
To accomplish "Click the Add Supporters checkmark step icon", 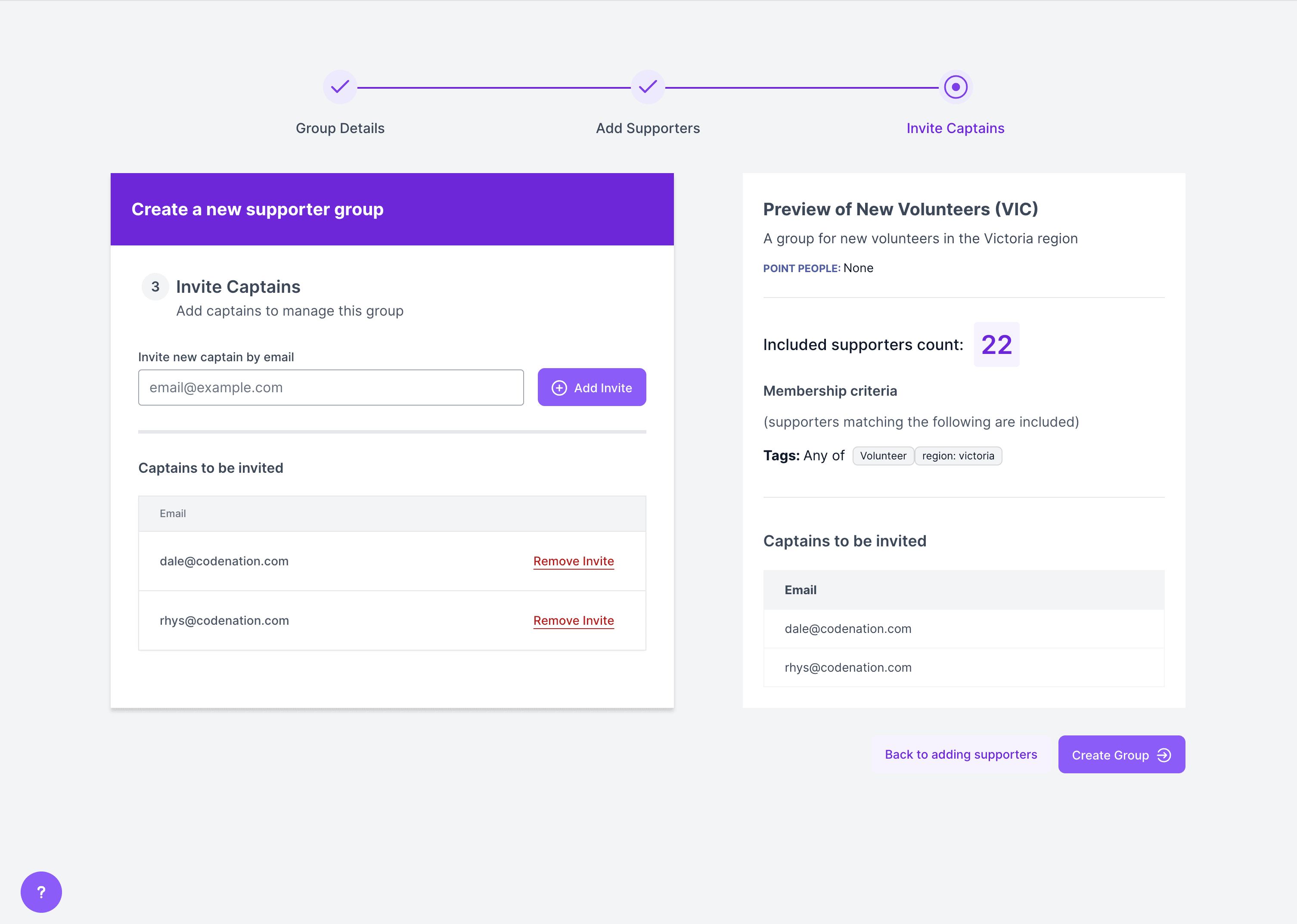I will tap(647, 87).
